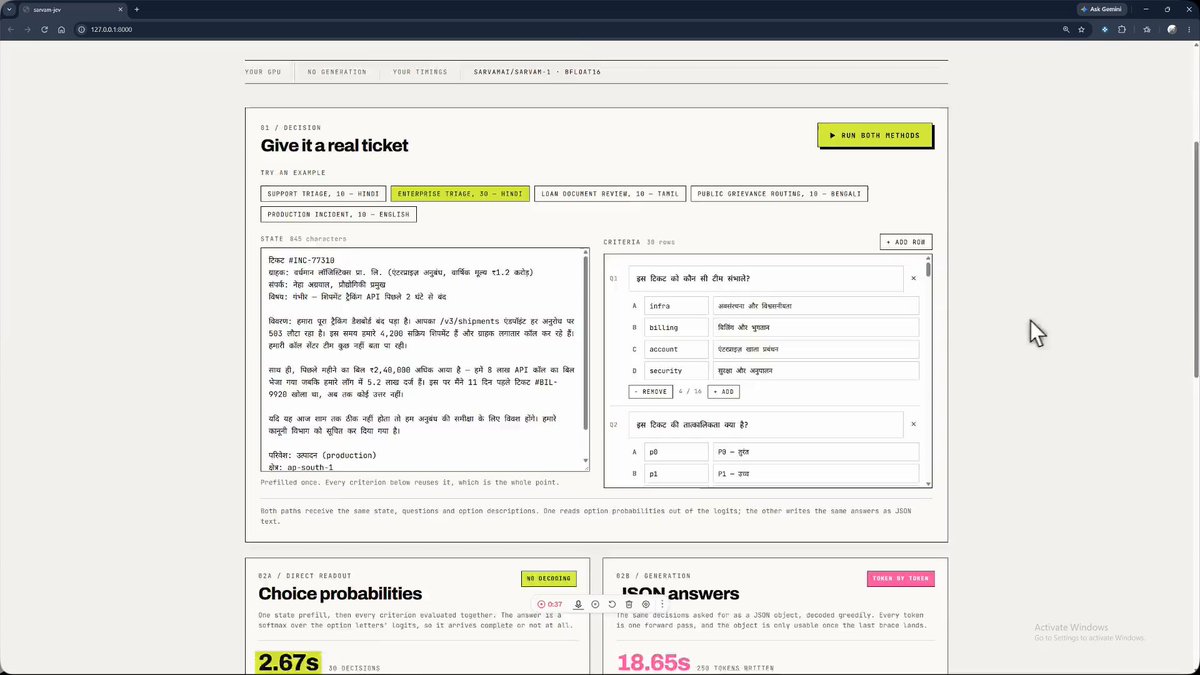Reload the page in the browser toolbar
1200x675 pixels.
[45, 29]
